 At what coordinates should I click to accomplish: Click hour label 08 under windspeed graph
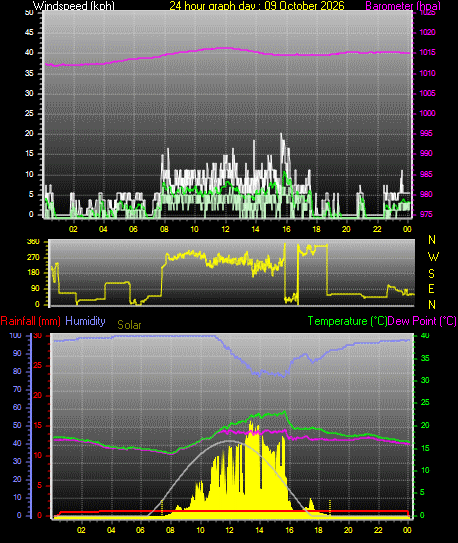tap(164, 229)
